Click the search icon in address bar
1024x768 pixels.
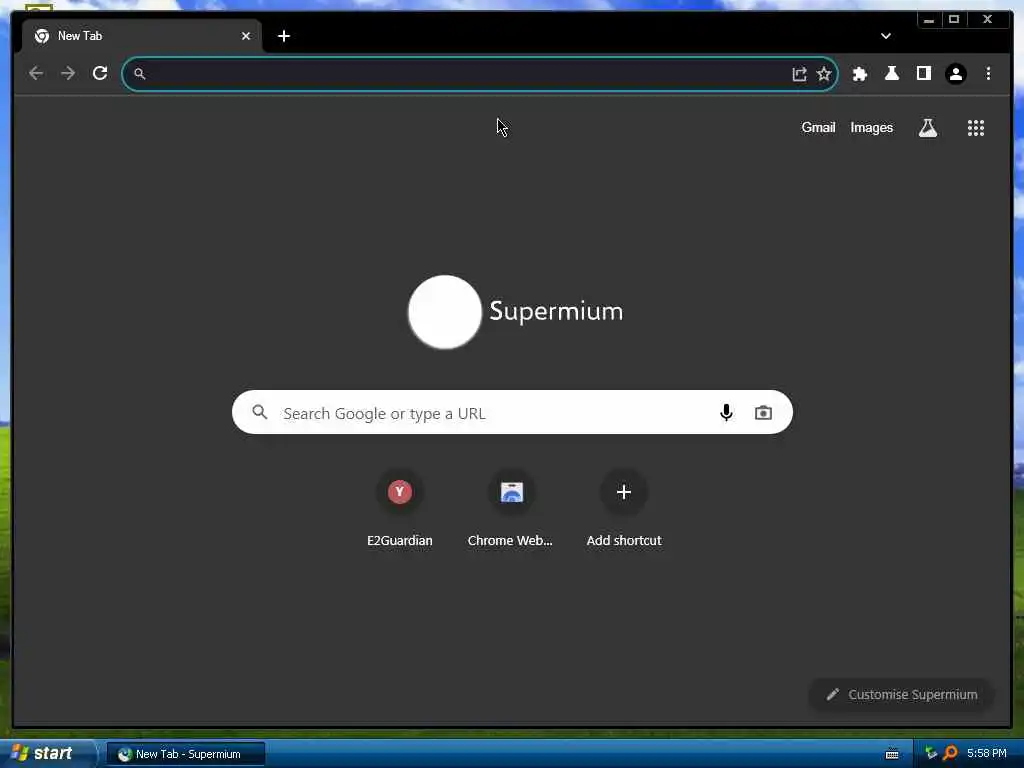(x=140, y=74)
